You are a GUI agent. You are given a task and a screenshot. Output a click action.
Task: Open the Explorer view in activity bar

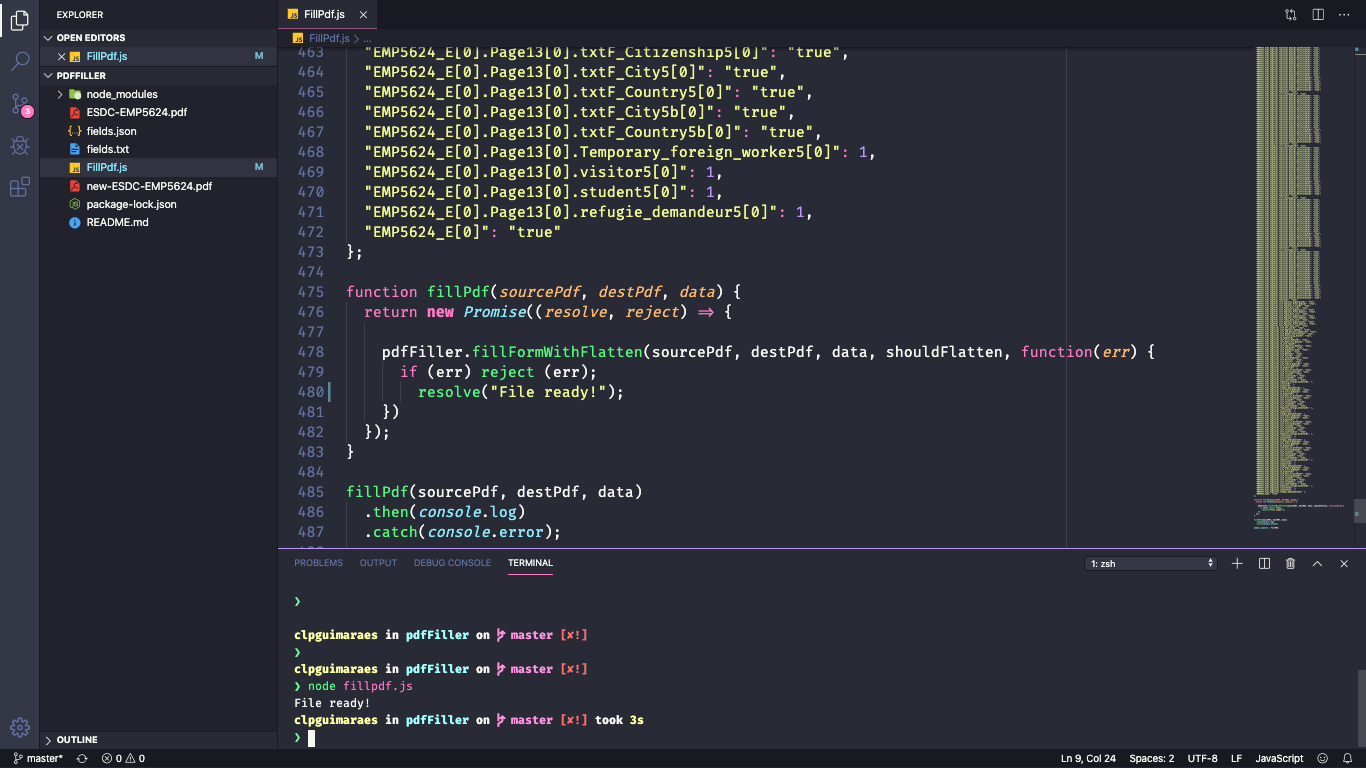(x=19, y=20)
